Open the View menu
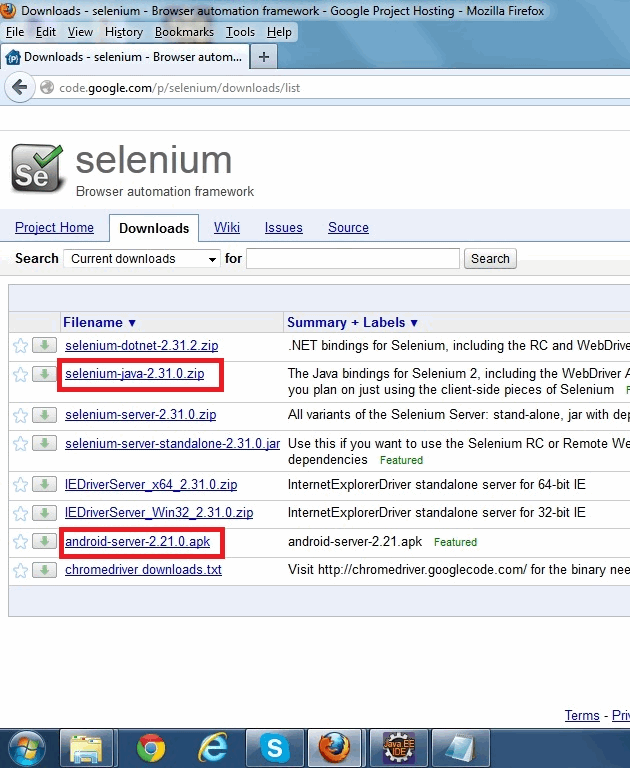The image size is (630, 768). tap(80, 32)
